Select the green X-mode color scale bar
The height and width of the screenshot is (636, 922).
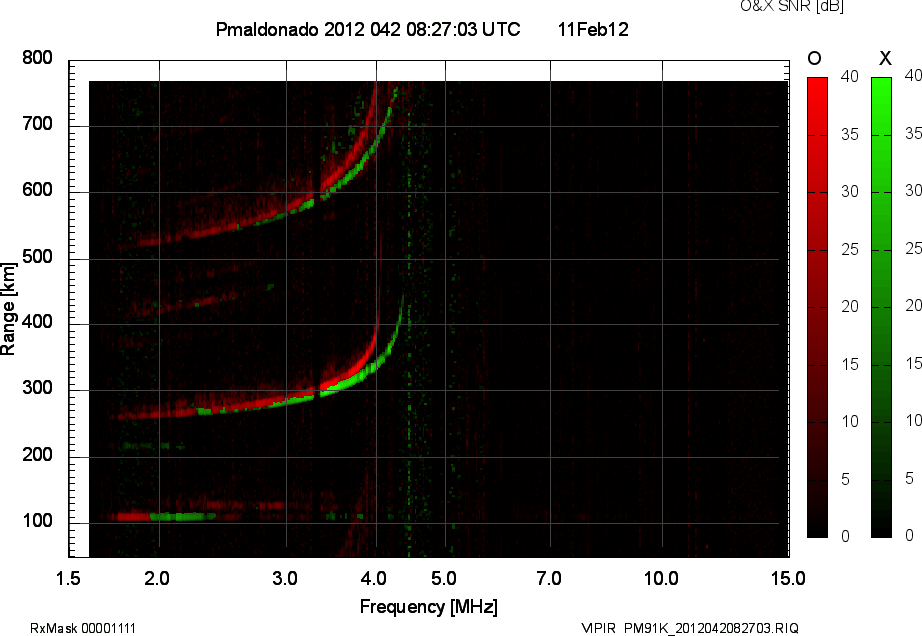pos(881,307)
